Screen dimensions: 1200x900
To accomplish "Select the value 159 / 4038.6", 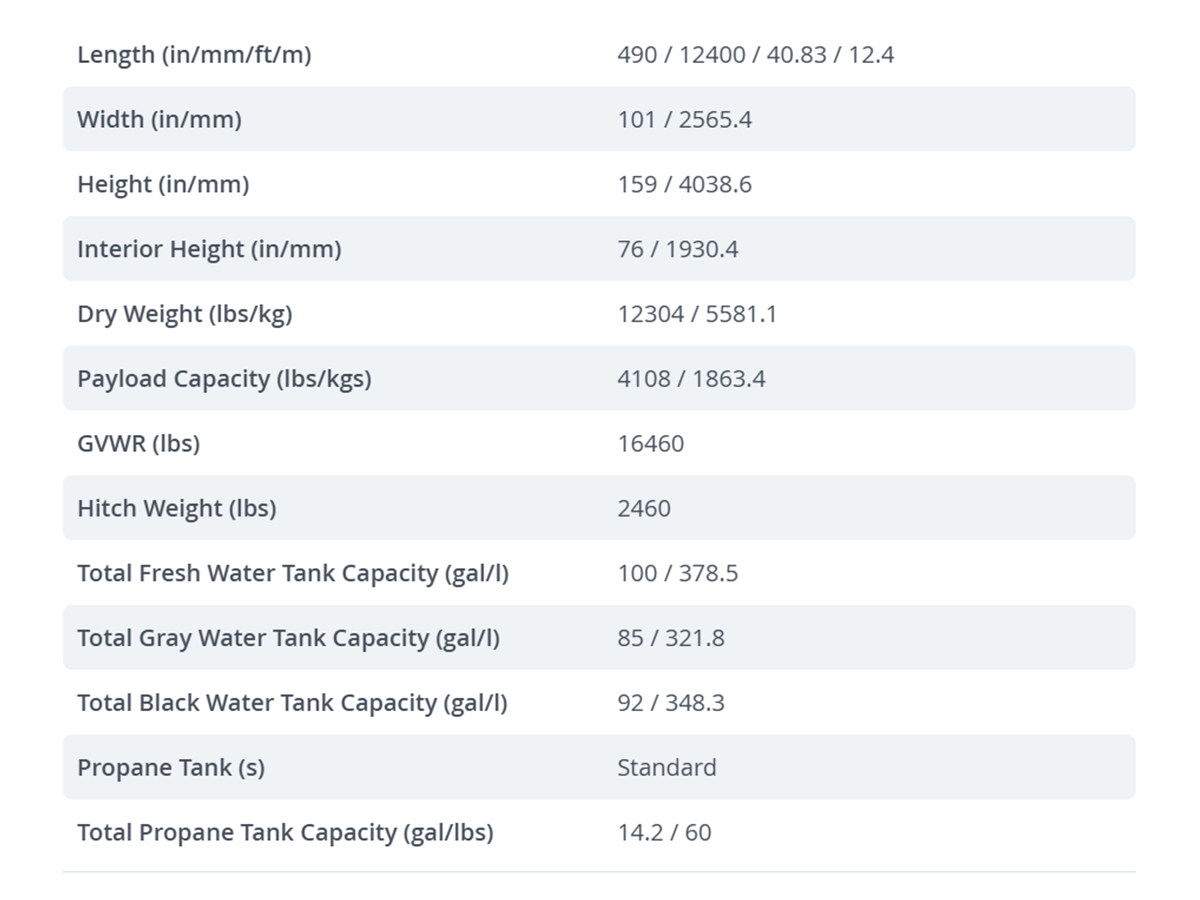I will 684,185.
